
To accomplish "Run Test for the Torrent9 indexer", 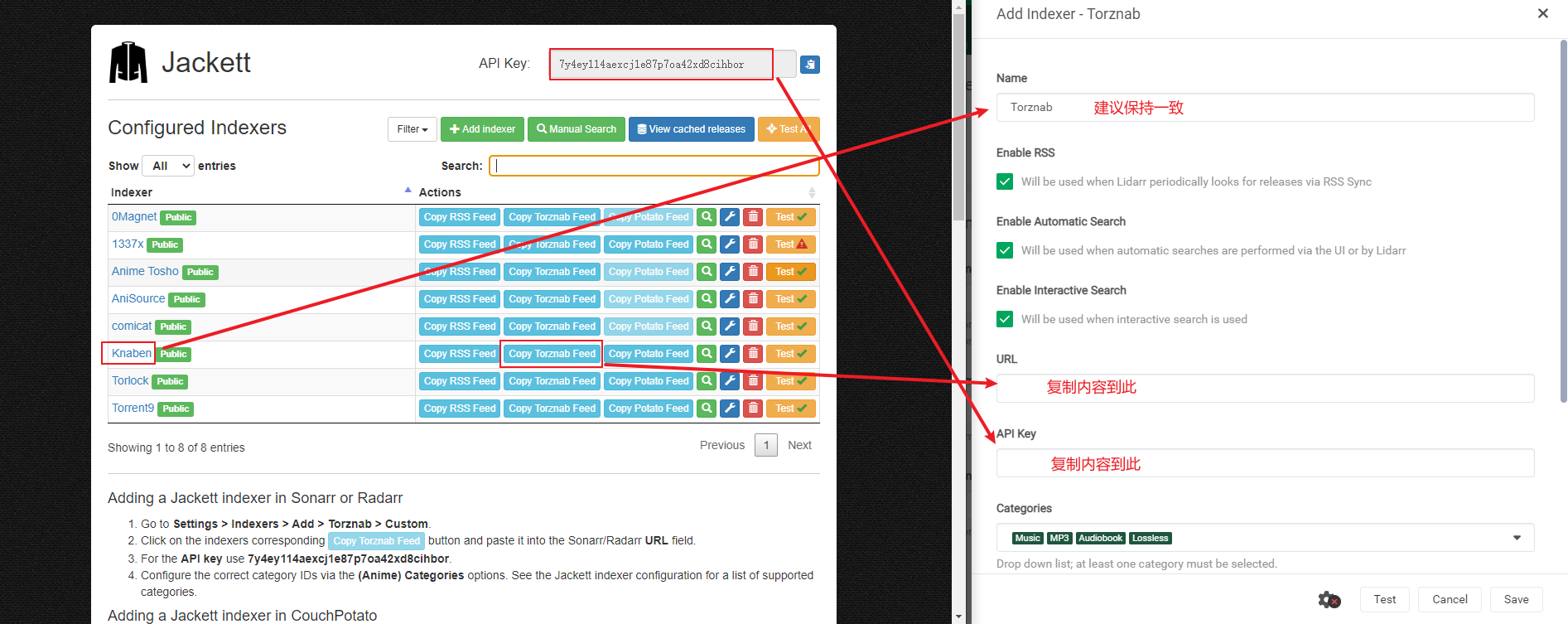I will pos(791,409).
